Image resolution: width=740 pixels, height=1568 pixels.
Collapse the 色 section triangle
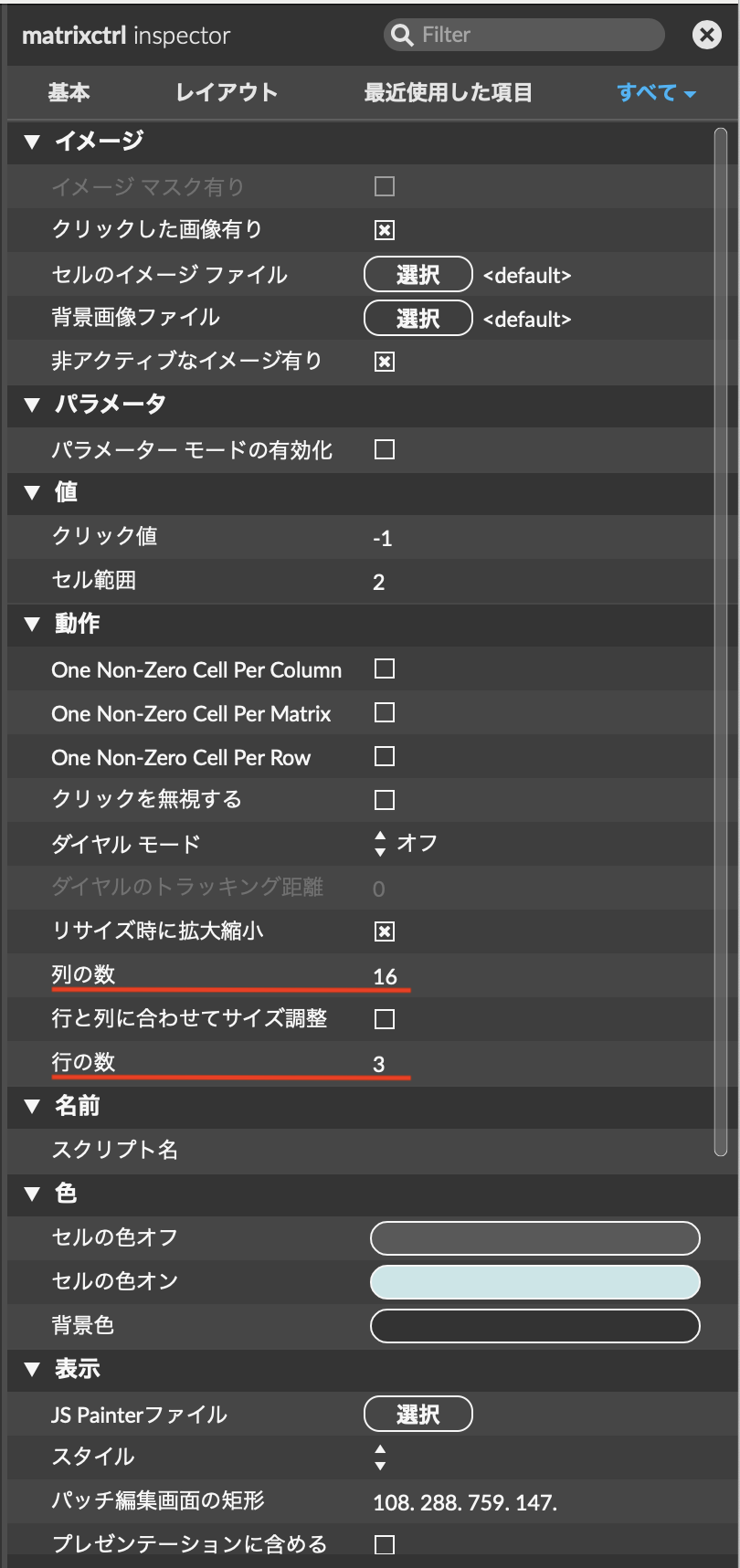[x=33, y=1194]
